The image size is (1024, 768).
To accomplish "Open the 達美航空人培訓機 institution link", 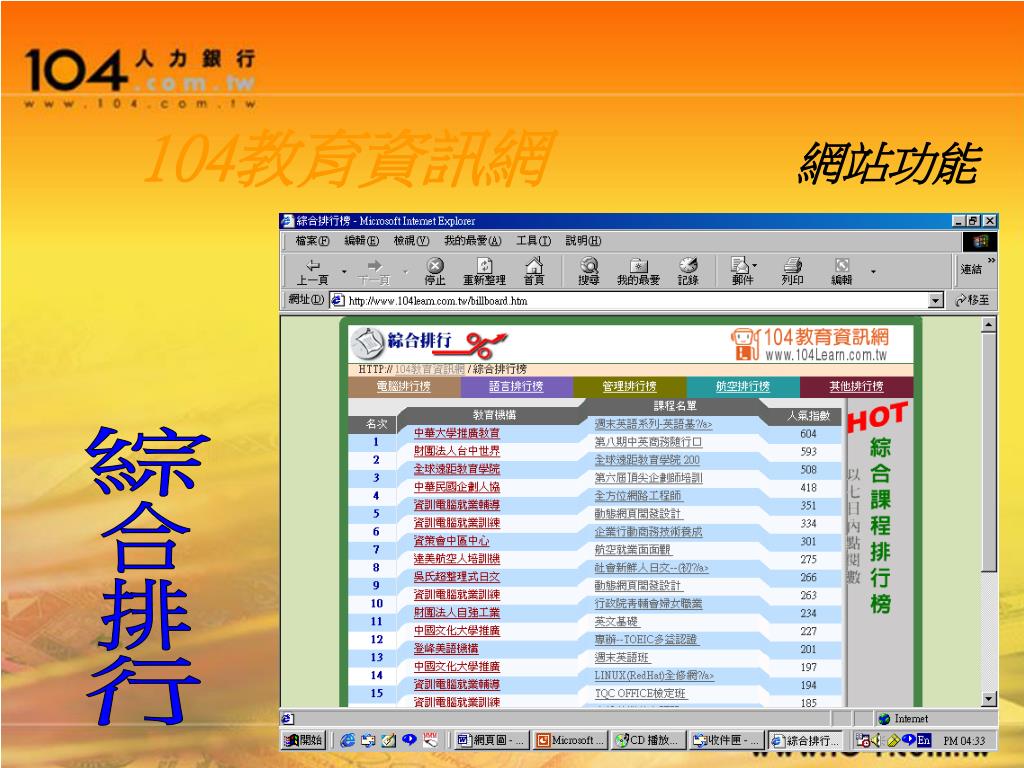I will pyautogui.click(x=456, y=558).
